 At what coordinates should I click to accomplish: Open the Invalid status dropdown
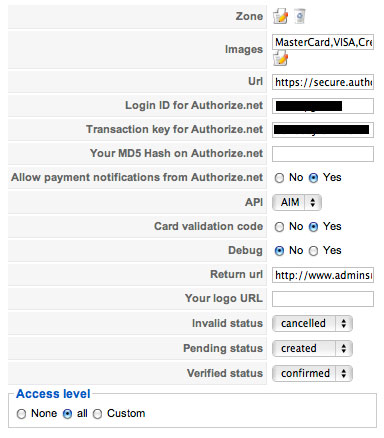pyautogui.click(x=312, y=323)
